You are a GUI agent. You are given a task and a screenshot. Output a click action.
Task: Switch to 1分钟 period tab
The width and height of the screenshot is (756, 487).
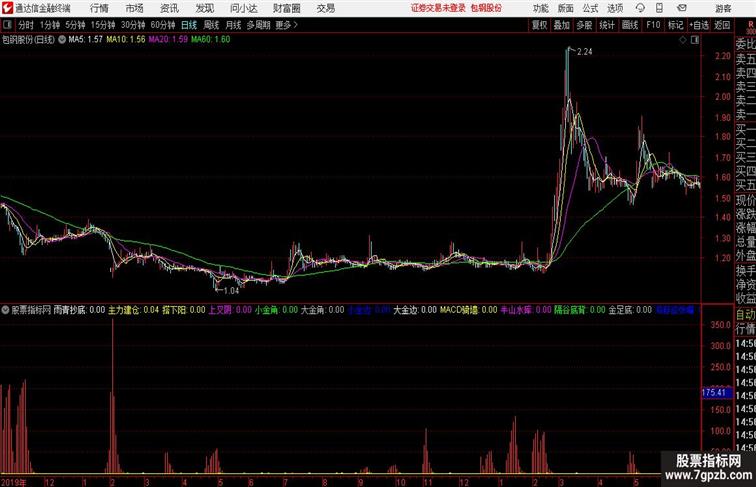[x=50, y=25]
